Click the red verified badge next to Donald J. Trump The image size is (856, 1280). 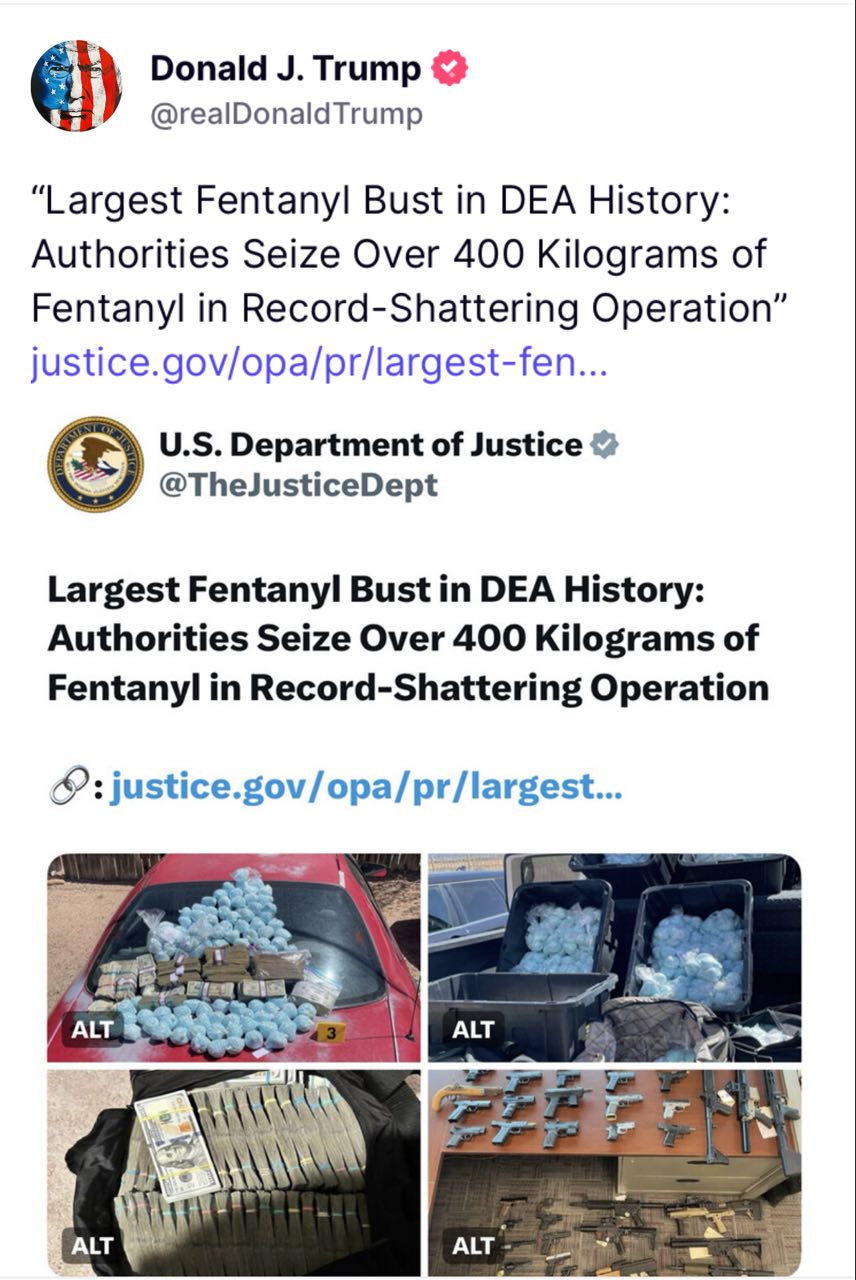pos(450,69)
